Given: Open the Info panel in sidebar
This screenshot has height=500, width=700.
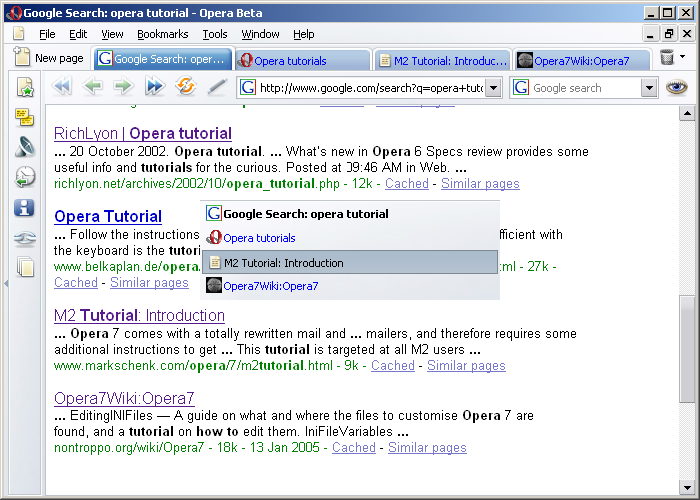Looking at the screenshot, I should pos(25,208).
